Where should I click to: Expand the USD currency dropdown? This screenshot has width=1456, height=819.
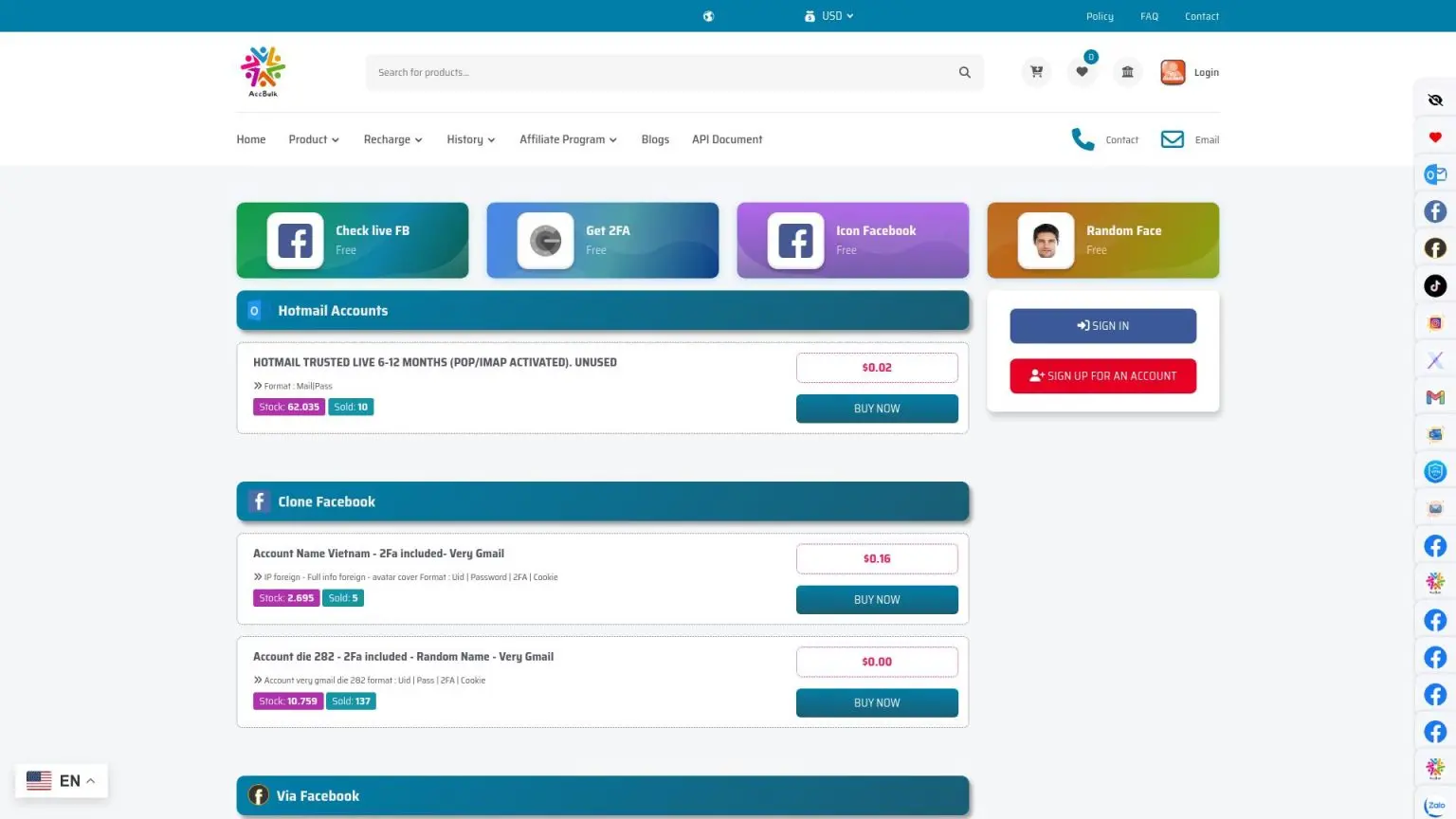[829, 16]
